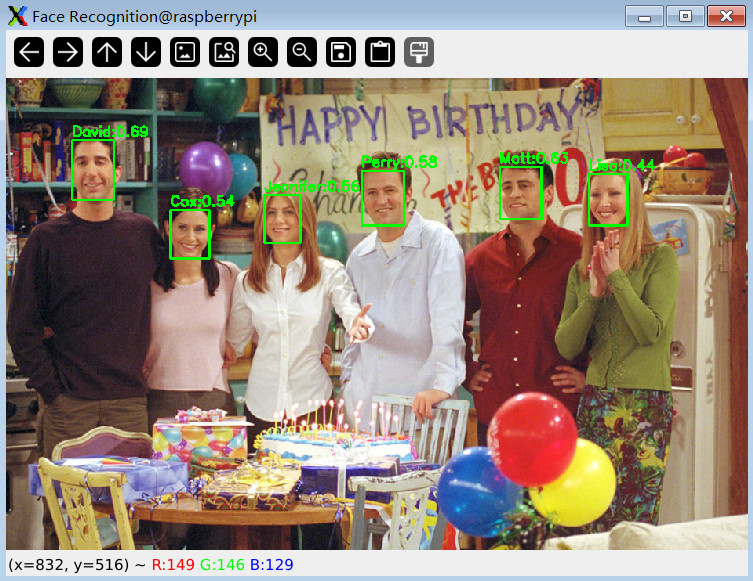Click the Cox:0.54 label
The width and height of the screenshot is (753, 581).
[202, 201]
